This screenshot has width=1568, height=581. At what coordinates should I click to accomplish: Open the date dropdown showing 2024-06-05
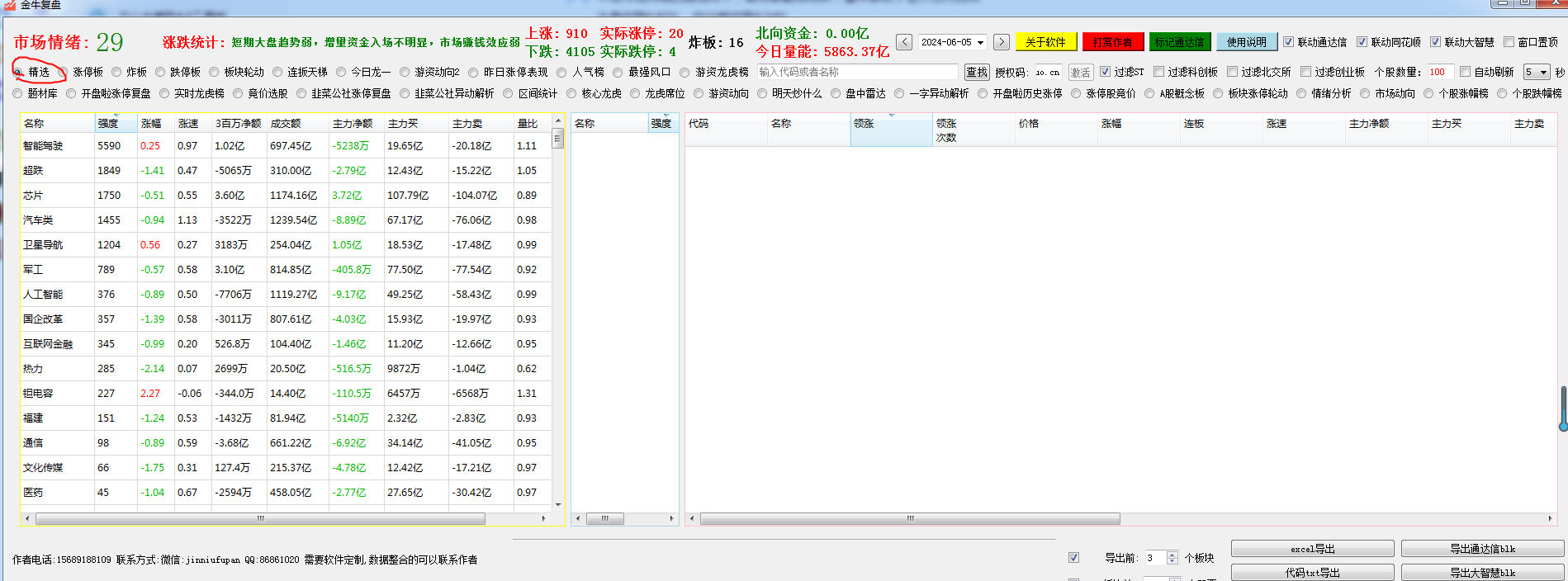click(980, 42)
